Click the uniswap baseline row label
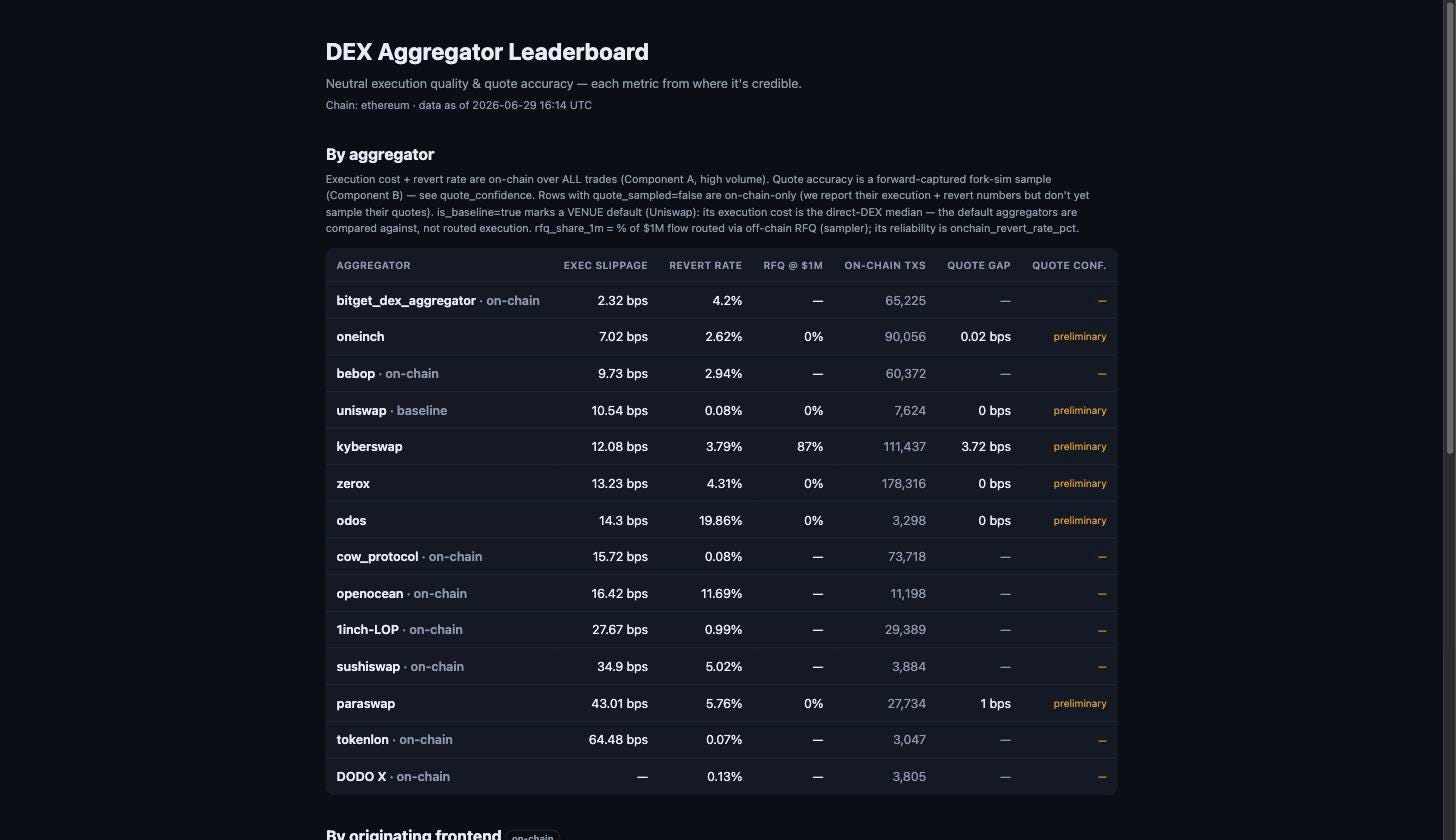This screenshot has height=840, width=1456. pyautogui.click(x=391, y=411)
